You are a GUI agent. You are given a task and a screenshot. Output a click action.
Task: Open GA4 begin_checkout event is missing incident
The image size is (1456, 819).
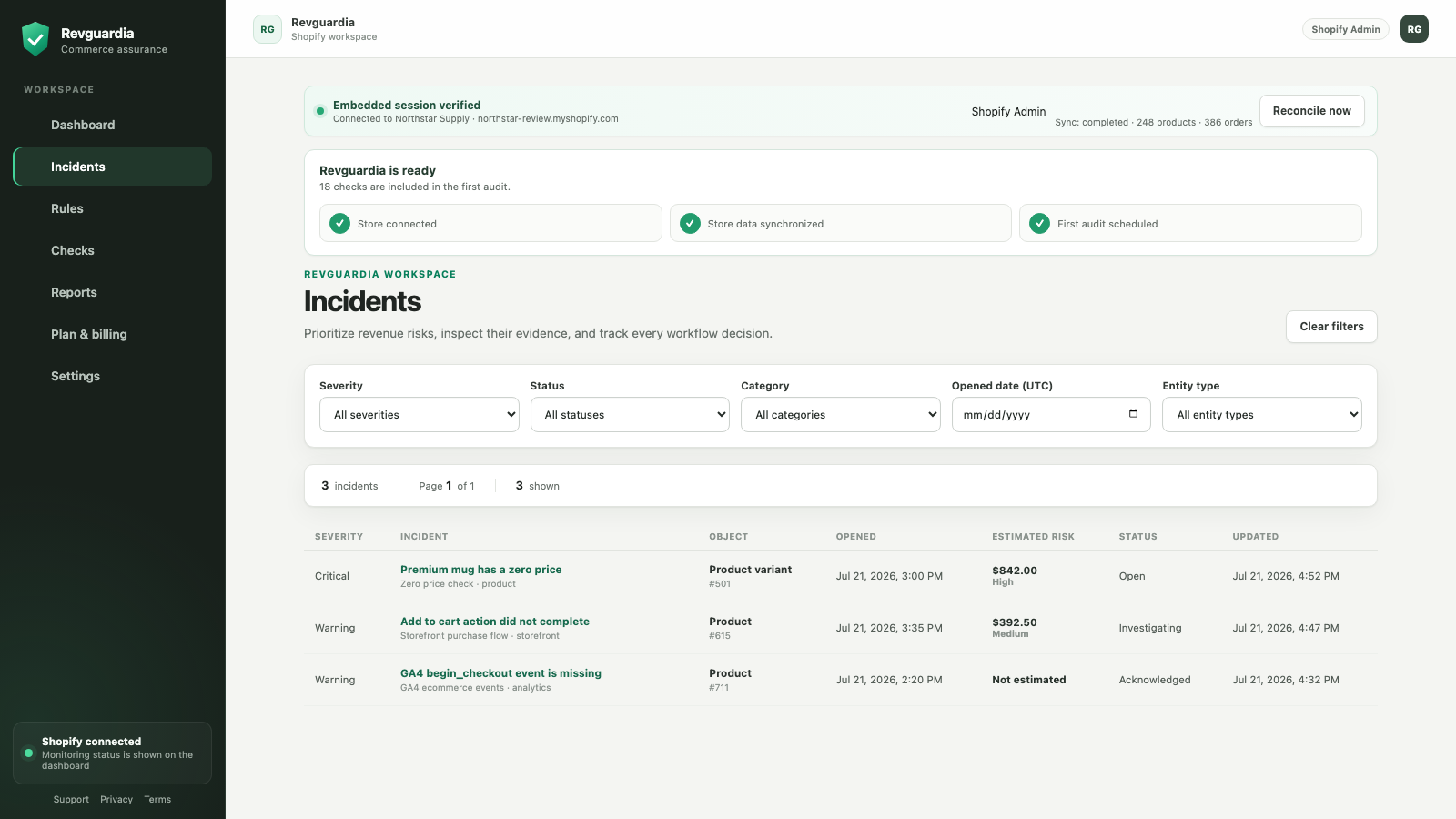(500, 673)
